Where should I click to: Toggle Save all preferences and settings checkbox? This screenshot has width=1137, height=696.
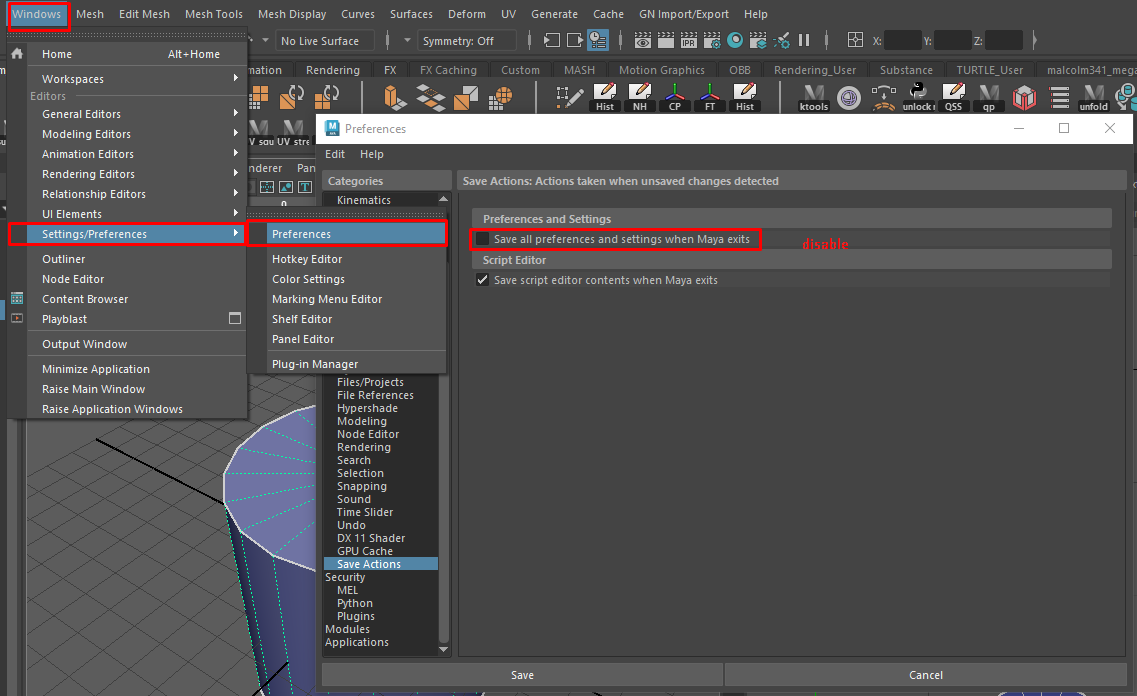click(x=483, y=239)
